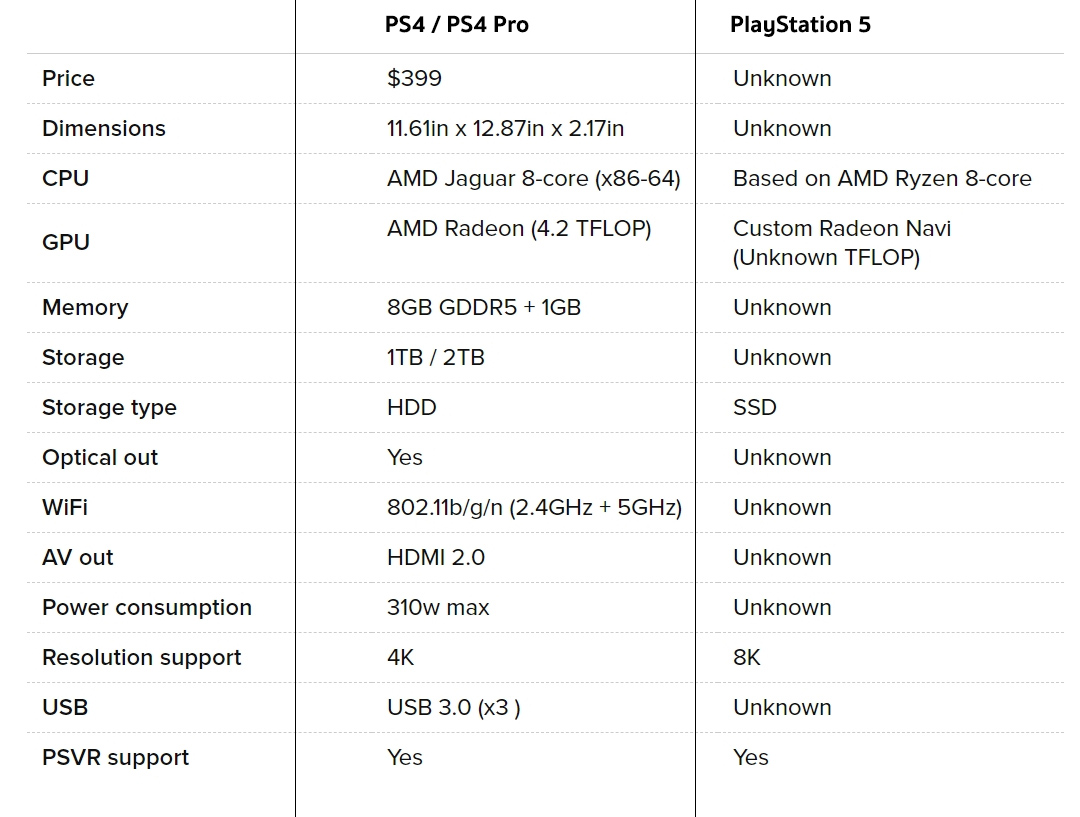This screenshot has width=1080, height=817.
Task: Select the HDMI 2.0 AV out cell
Action: point(436,557)
